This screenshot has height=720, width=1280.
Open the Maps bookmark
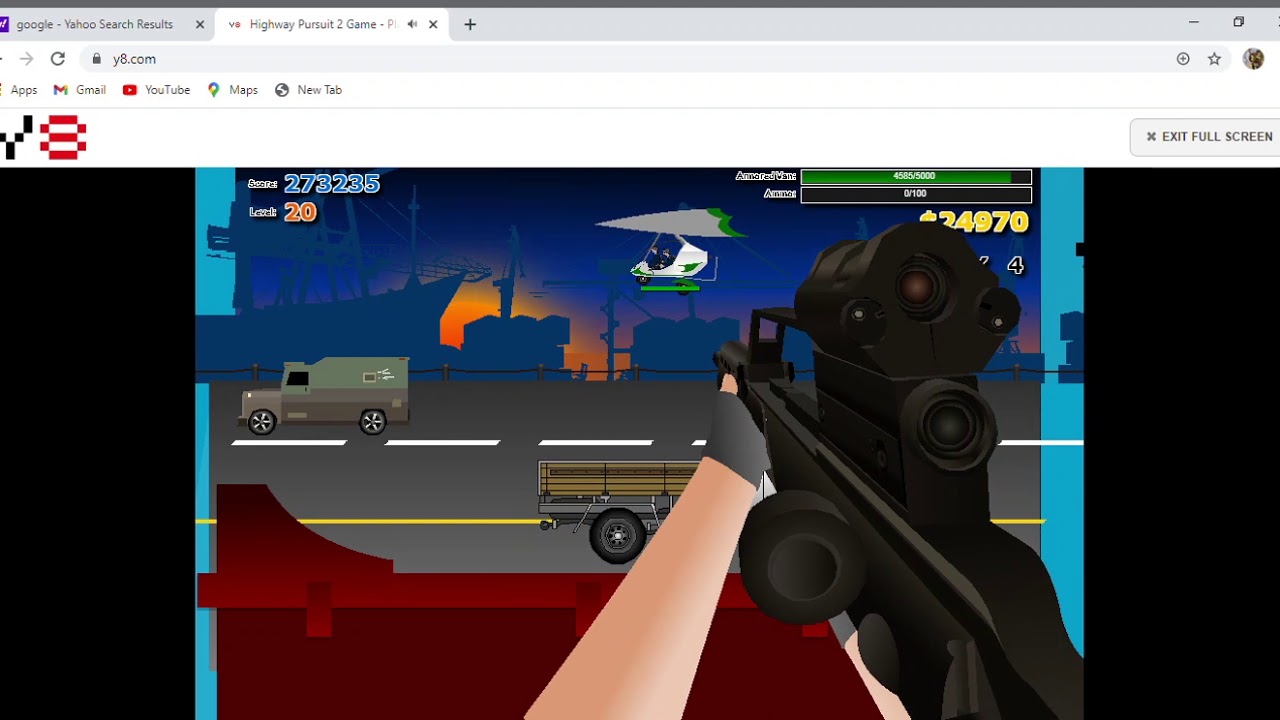232,90
